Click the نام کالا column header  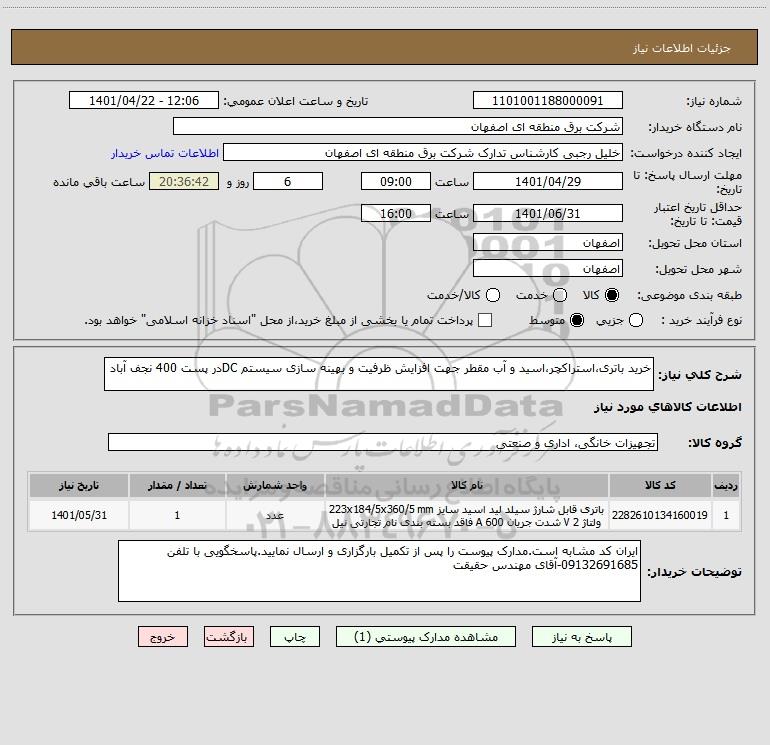467,485
